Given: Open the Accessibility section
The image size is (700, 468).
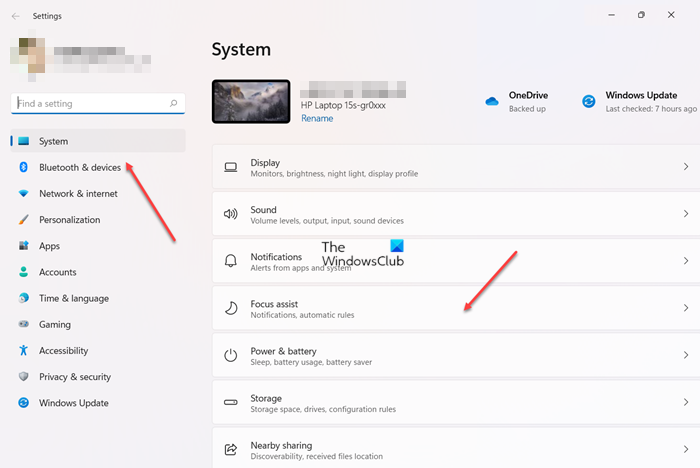Looking at the screenshot, I should [98, 351].
